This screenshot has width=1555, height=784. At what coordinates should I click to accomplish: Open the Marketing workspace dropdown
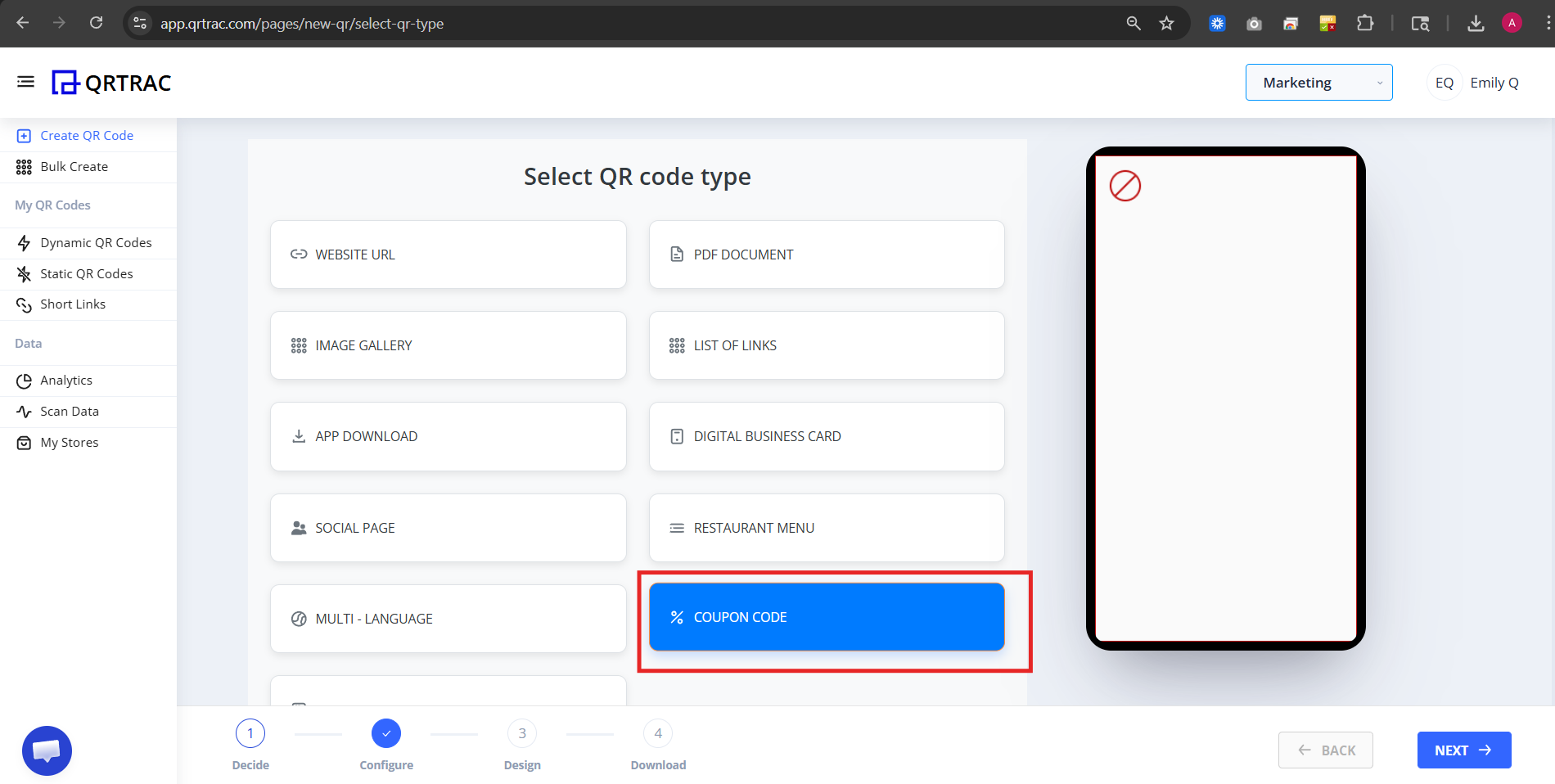[x=1318, y=82]
